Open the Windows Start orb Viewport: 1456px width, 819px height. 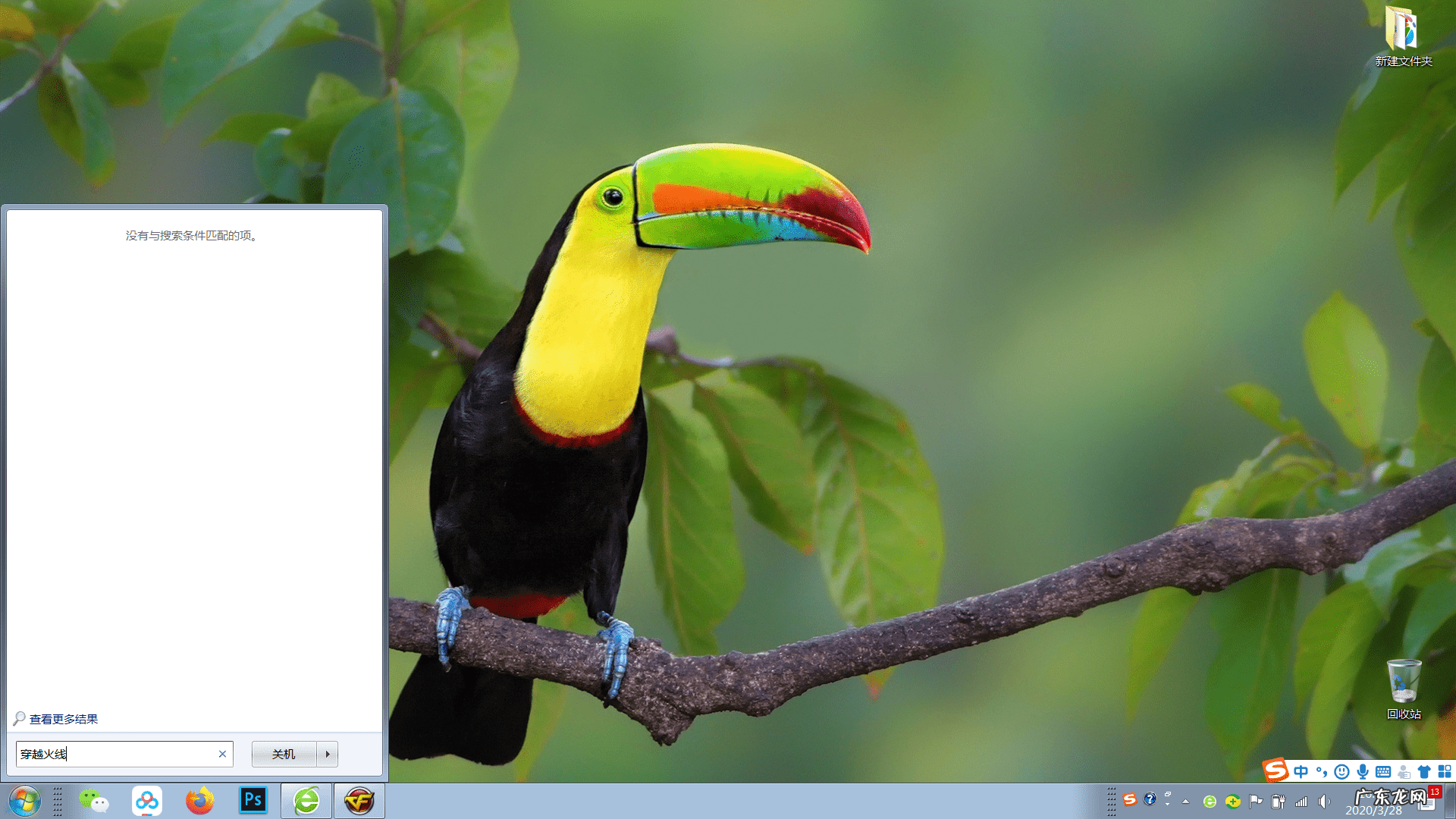point(24,801)
